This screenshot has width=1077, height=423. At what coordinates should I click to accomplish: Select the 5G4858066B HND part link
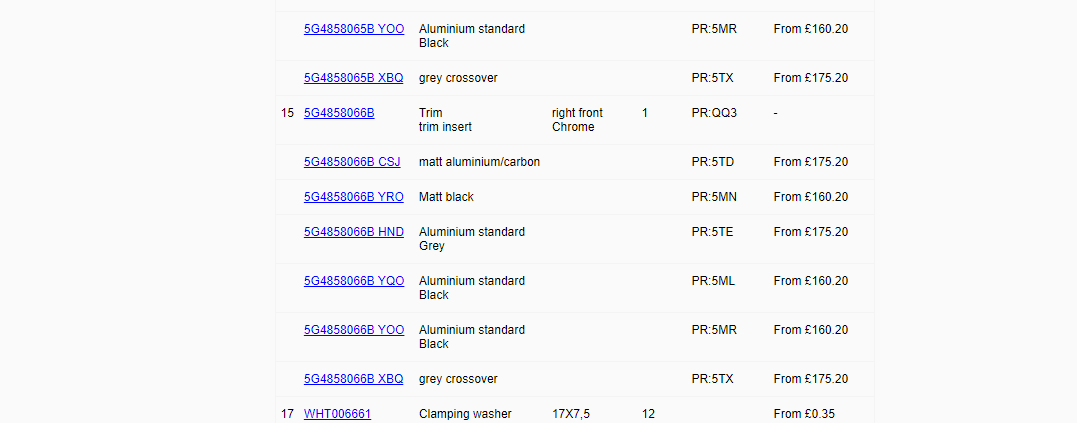point(354,232)
